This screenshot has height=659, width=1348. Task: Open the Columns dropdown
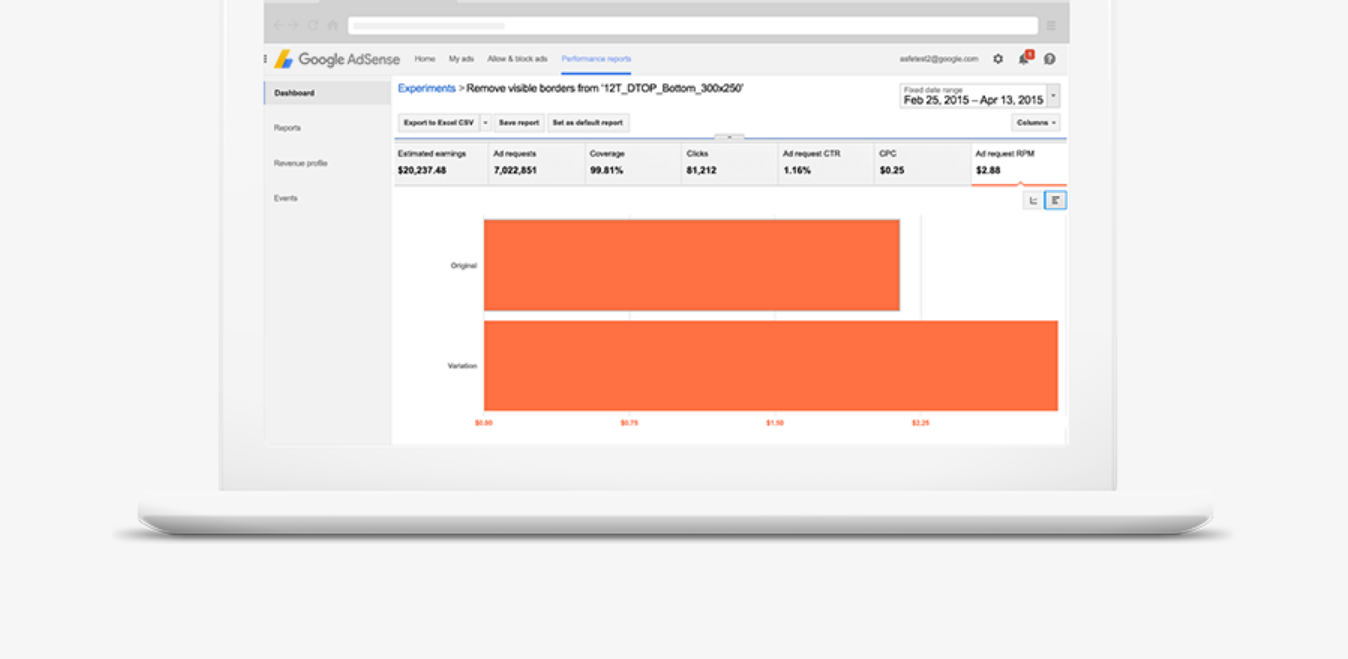(1036, 122)
